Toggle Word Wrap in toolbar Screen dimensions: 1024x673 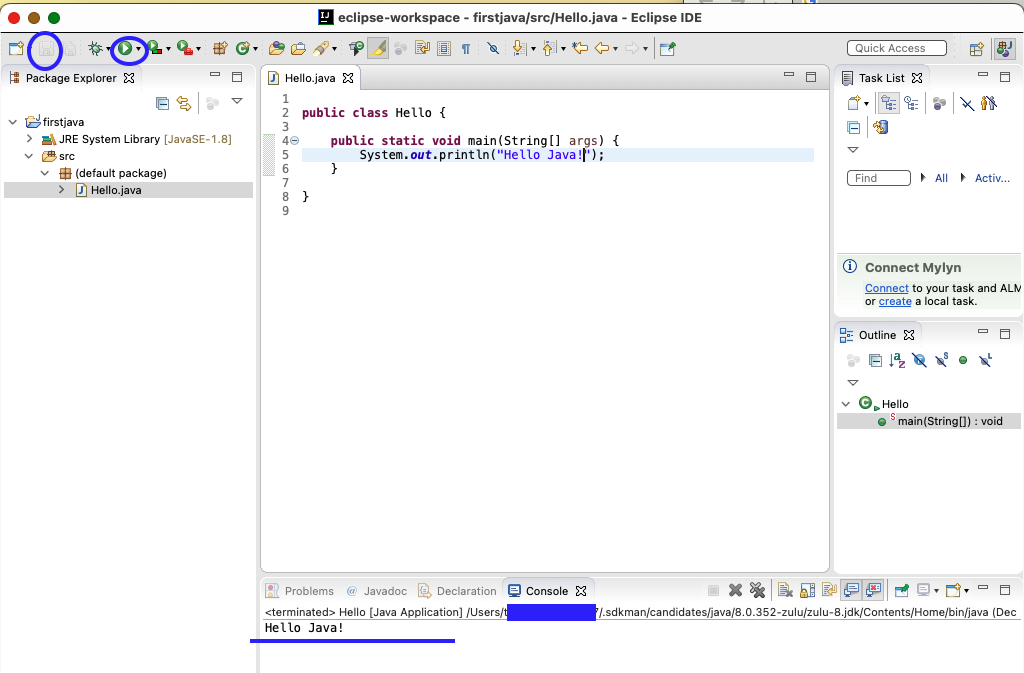(422, 48)
